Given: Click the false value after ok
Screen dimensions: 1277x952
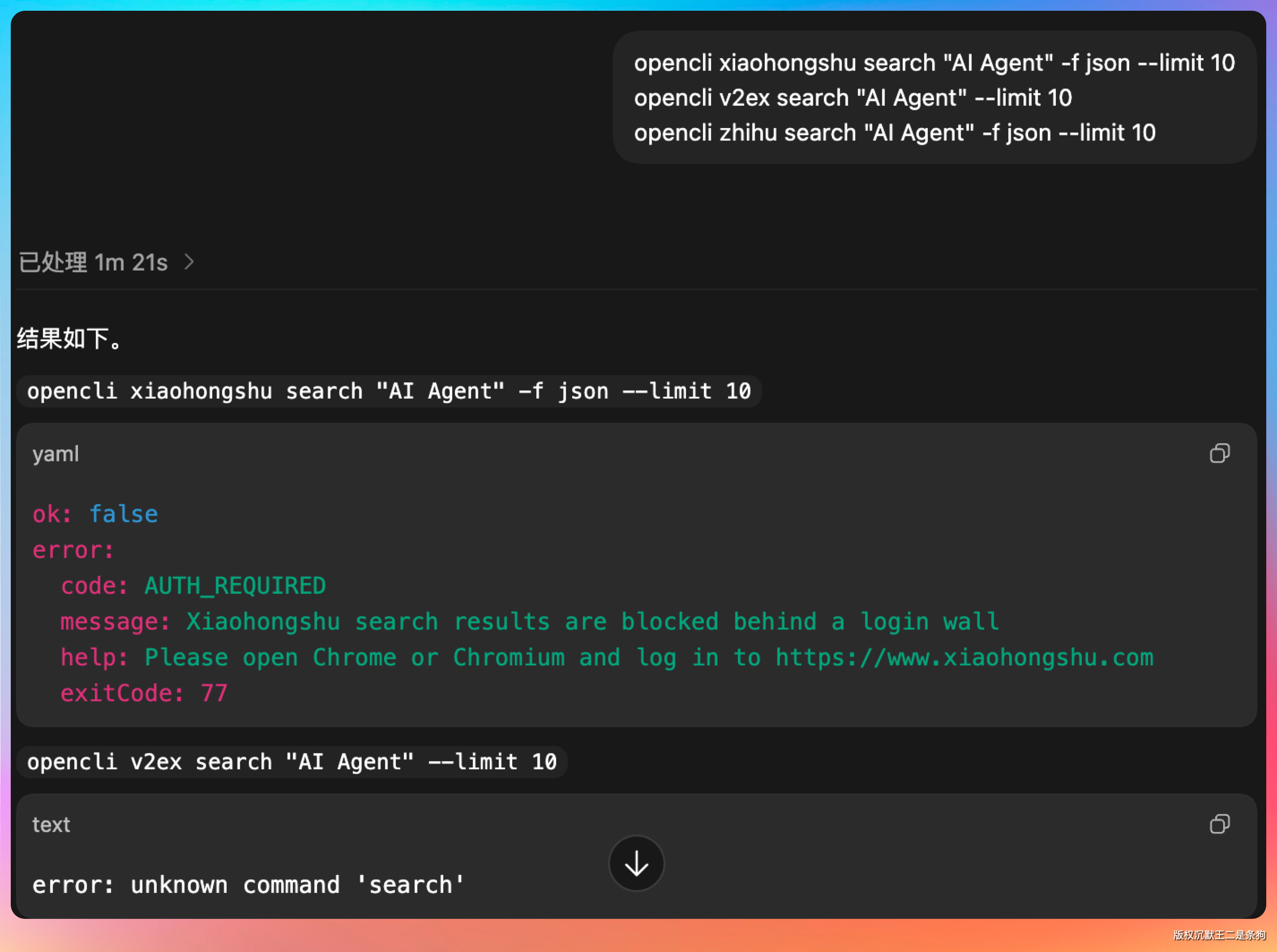Looking at the screenshot, I should tap(123, 514).
